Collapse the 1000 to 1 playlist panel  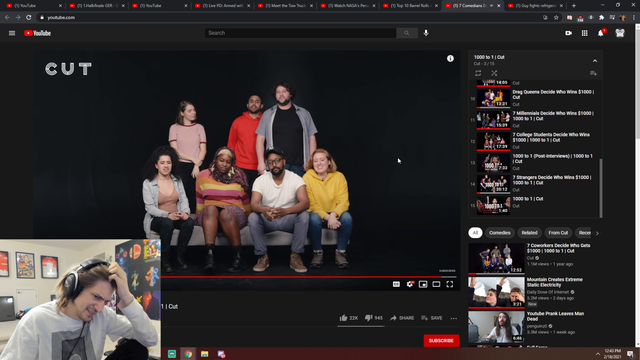click(595, 61)
